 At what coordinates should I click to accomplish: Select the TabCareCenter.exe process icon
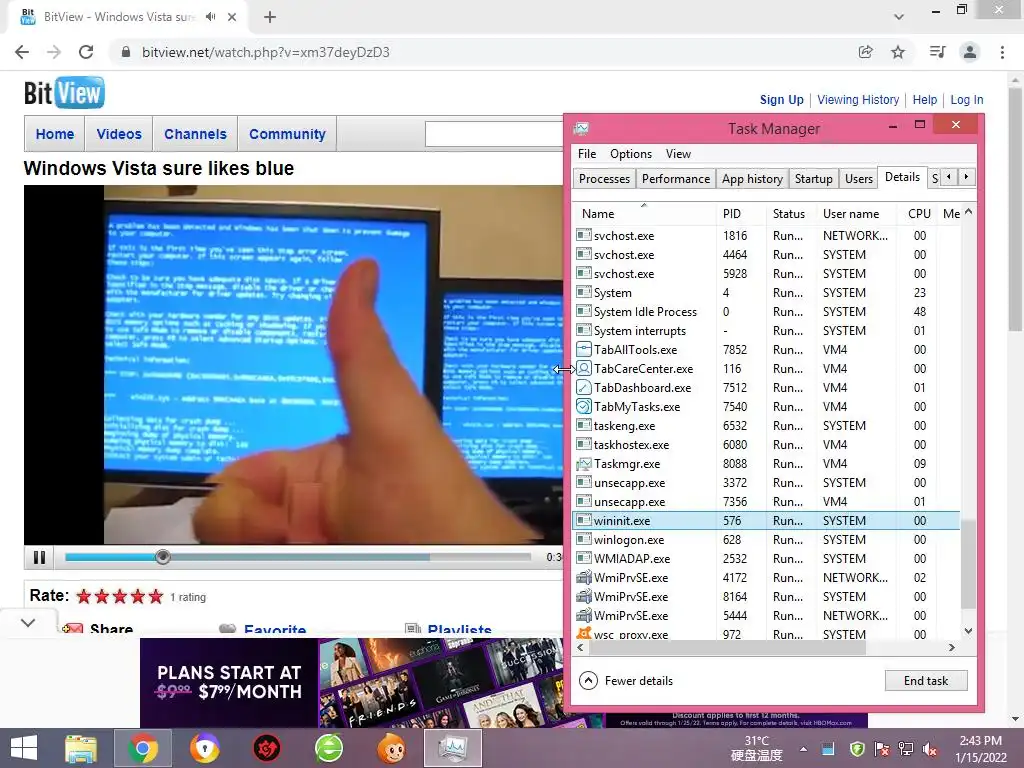click(x=584, y=368)
